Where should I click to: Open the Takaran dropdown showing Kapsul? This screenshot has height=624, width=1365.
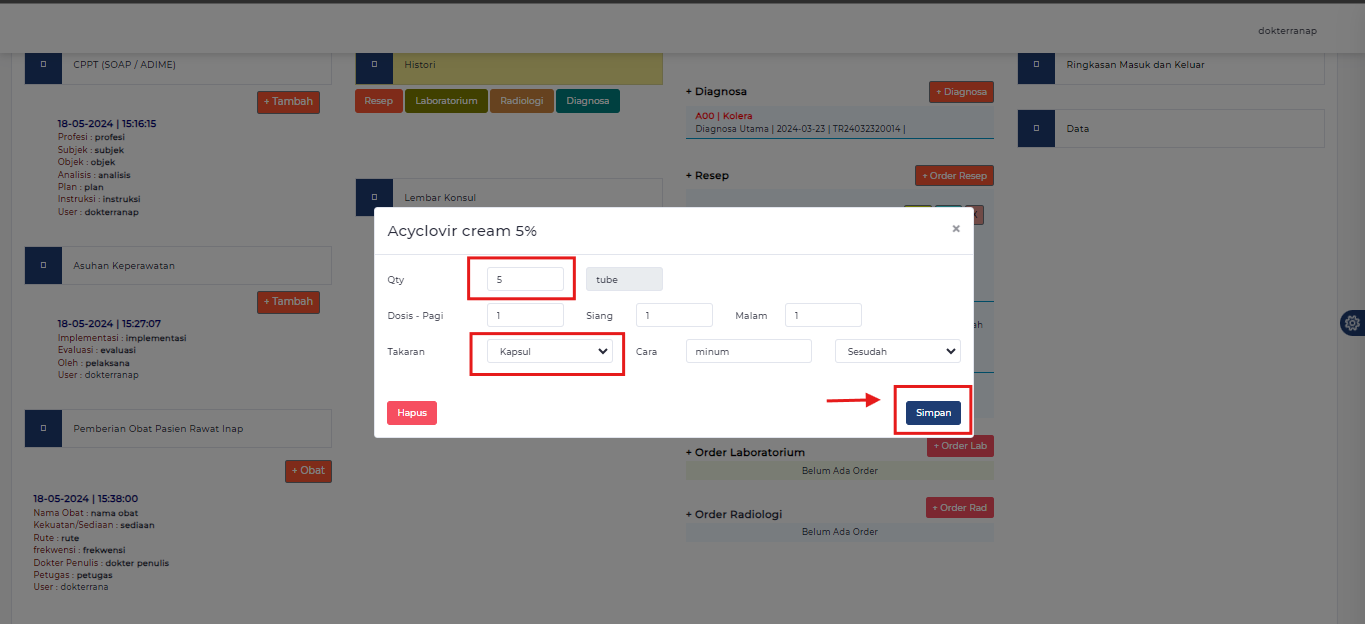547,351
